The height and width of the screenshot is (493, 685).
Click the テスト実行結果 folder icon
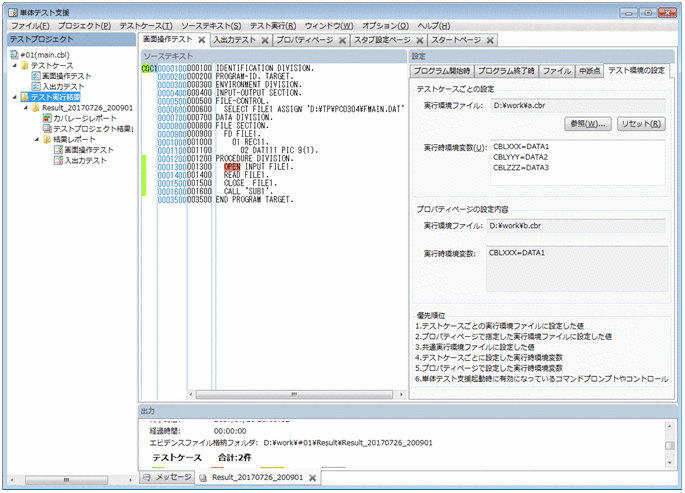click(x=25, y=97)
